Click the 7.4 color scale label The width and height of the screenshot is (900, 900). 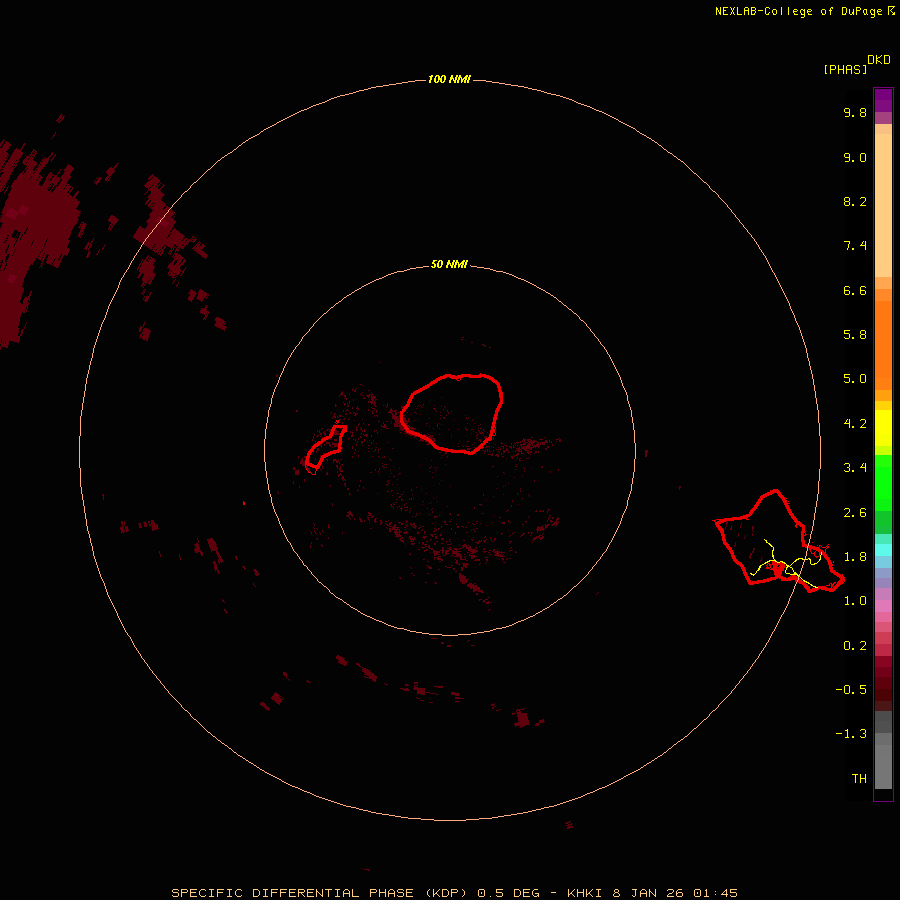(x=855, y=246)
